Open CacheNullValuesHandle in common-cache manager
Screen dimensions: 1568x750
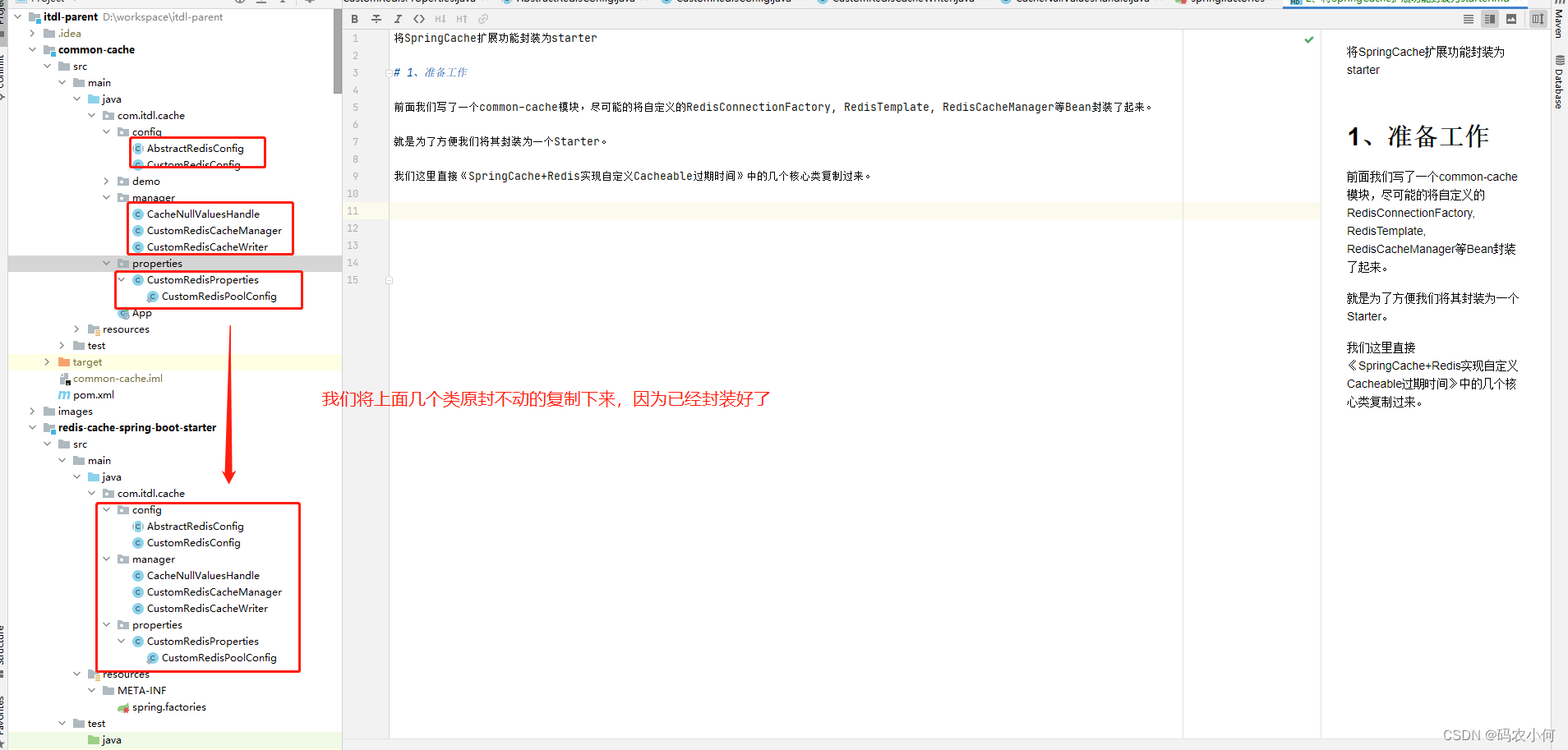click(203, 214)
